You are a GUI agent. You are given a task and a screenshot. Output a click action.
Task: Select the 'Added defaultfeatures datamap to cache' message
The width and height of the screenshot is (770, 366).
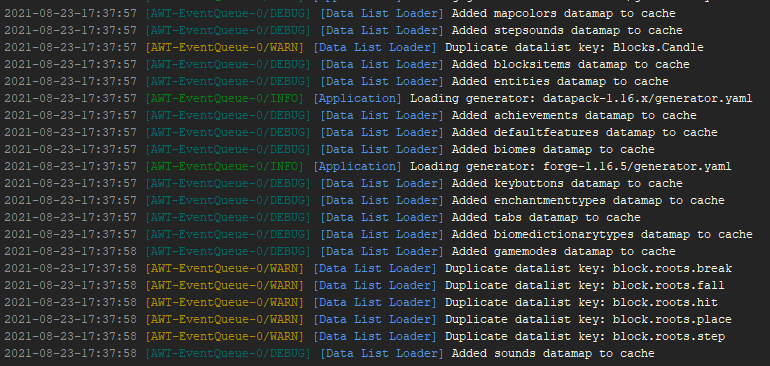[x=584, y=133]
